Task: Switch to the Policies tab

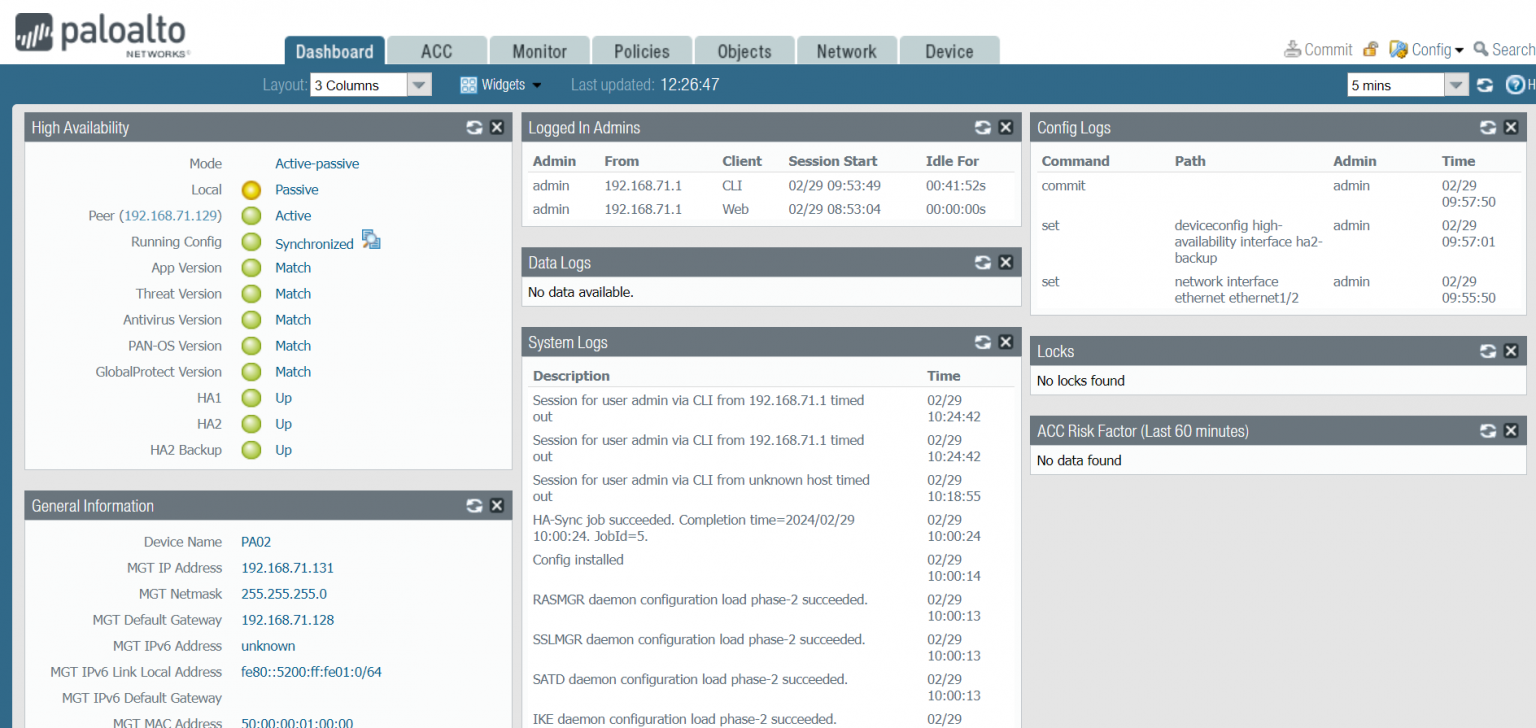Action: pos(641,50)
